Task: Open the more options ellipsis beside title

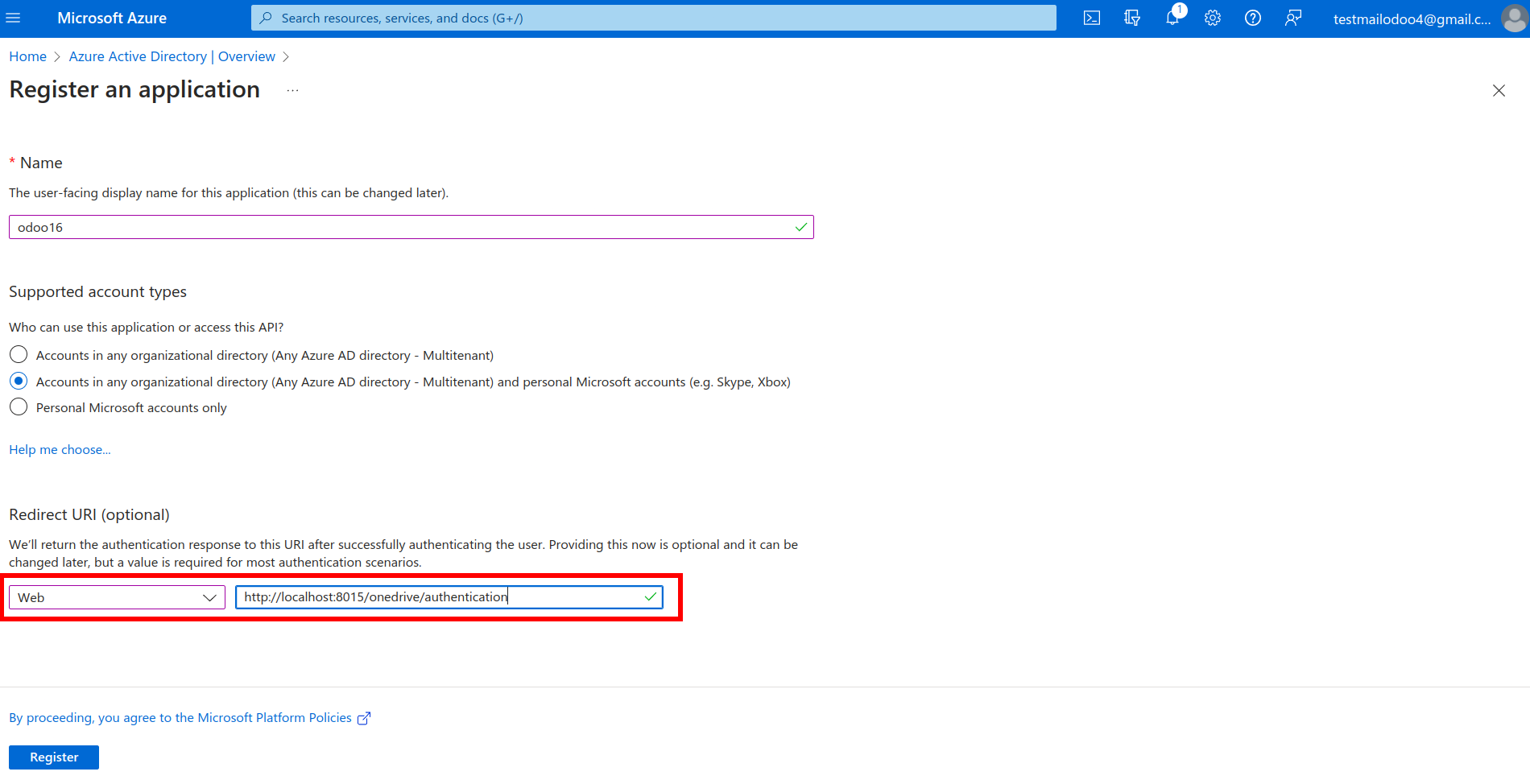Action: click(292, 90)
